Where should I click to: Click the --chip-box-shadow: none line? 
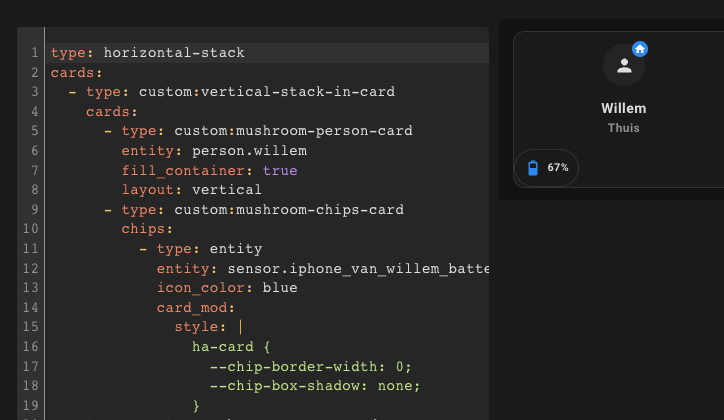pyautogui.click(x=315, y=385)
